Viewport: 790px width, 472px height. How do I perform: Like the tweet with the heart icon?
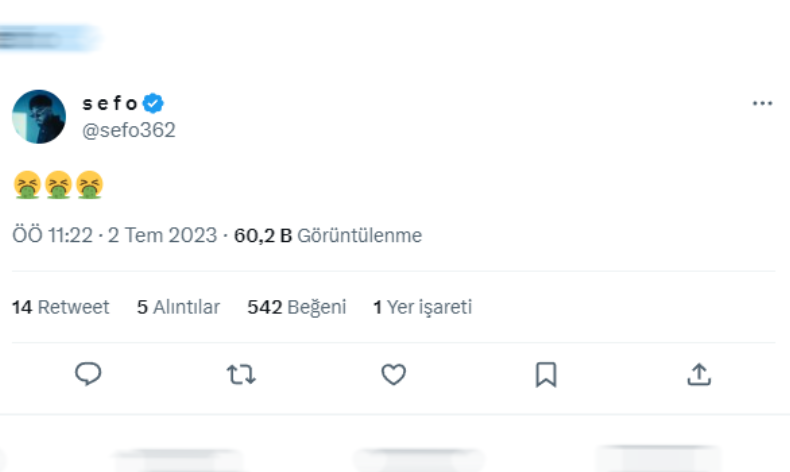[394, 374]
